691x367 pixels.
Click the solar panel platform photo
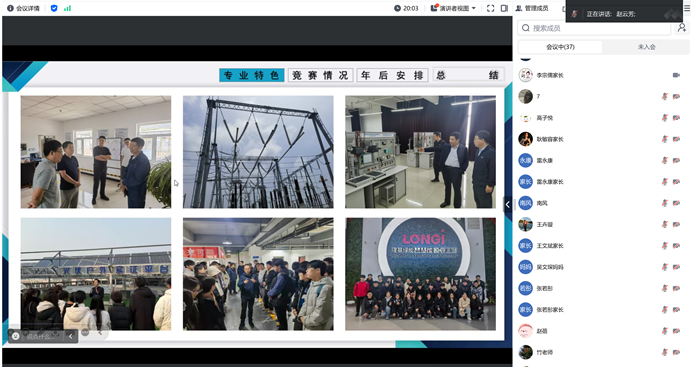96,274
